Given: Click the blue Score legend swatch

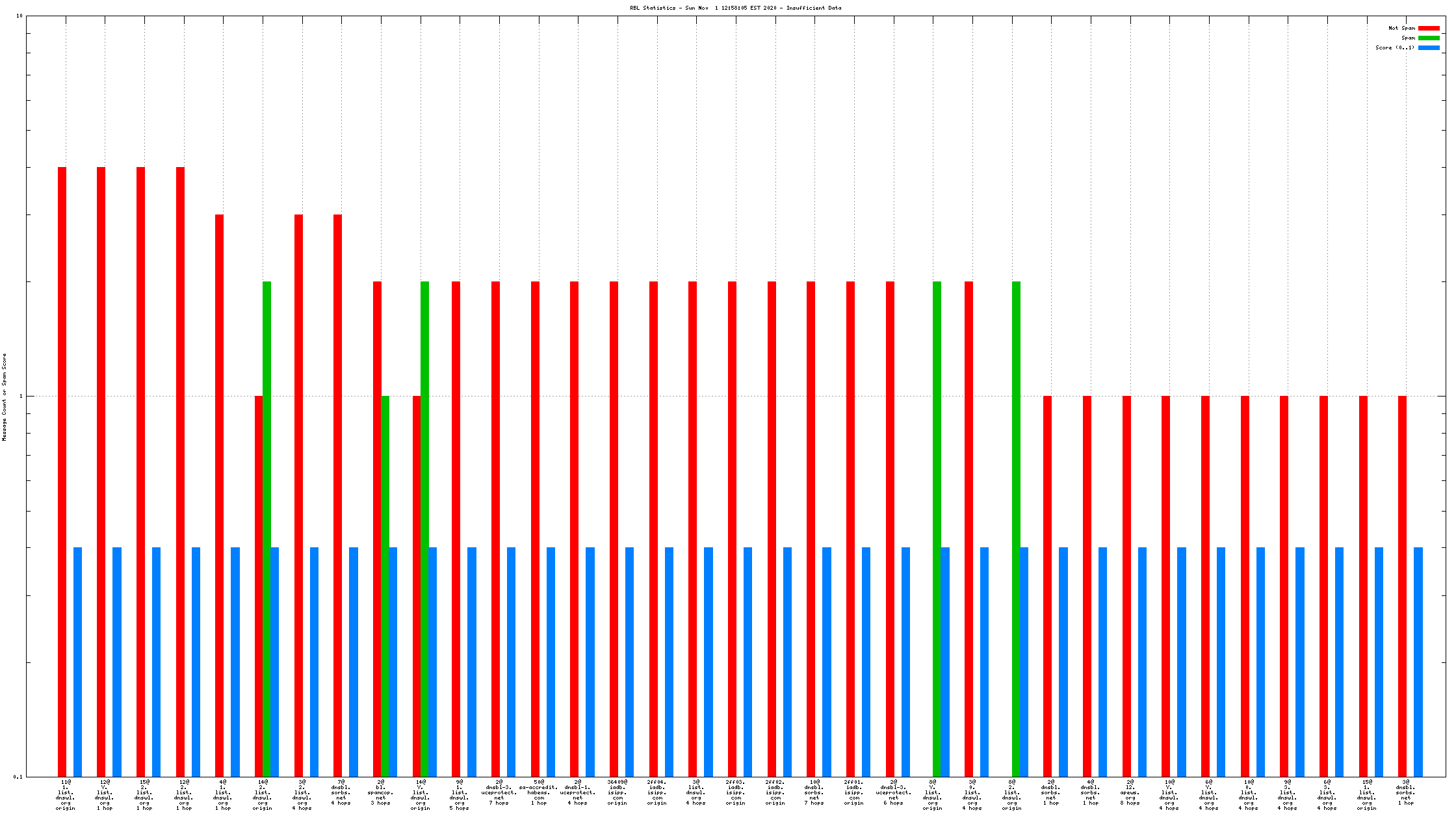Looking at the screenshot, I should (1429, 48).
